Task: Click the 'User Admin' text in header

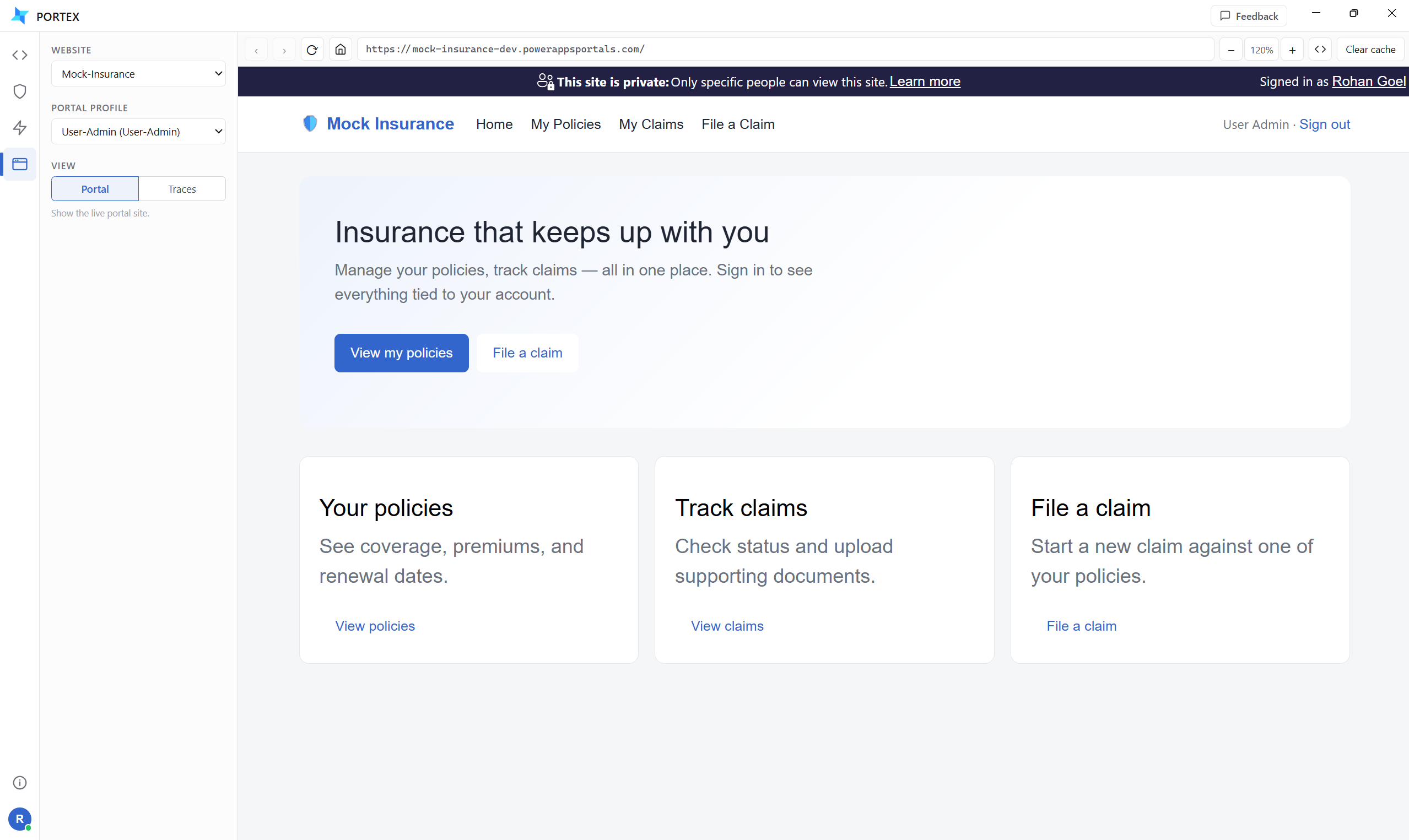Action: tap(1256, 124)
